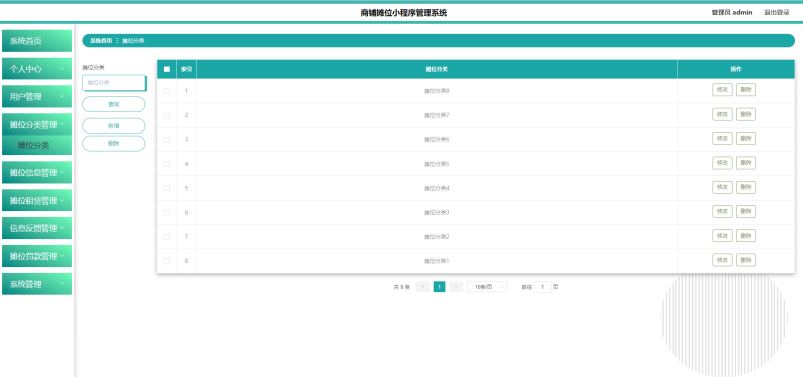Tick the checkbox for row 摊位分类5
The height and width of the screenshot is (377, 803).
click(166, 164)
